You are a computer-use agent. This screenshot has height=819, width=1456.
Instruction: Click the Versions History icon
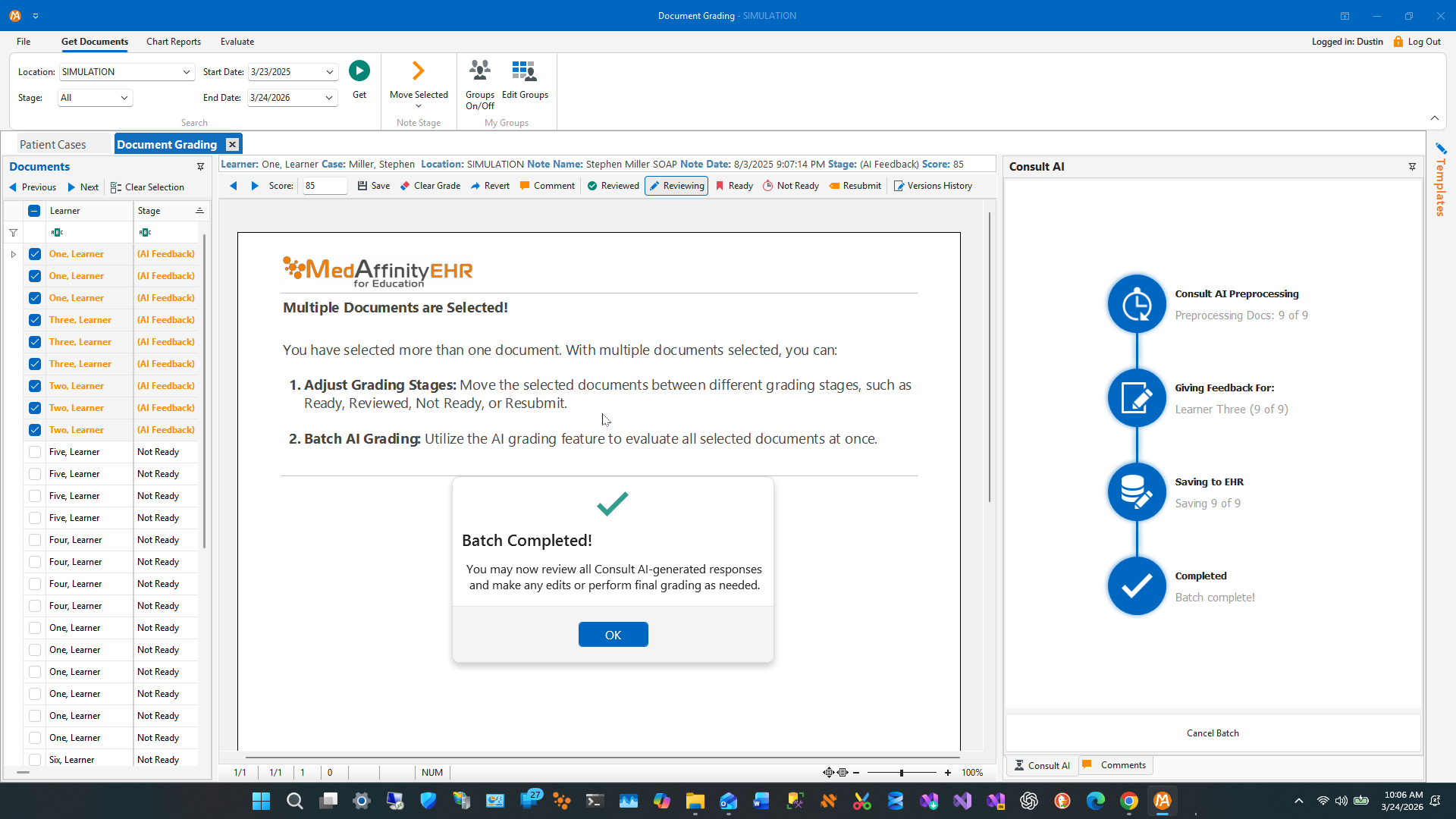click(899, 186)
